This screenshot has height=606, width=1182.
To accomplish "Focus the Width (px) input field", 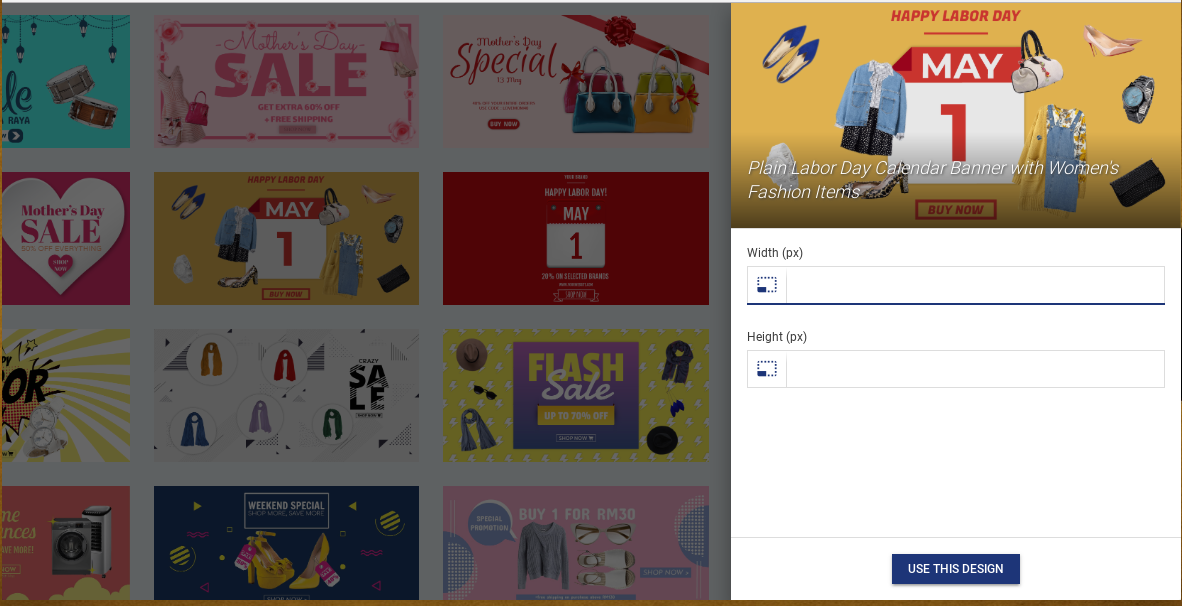I will click(x=975, y=285).
